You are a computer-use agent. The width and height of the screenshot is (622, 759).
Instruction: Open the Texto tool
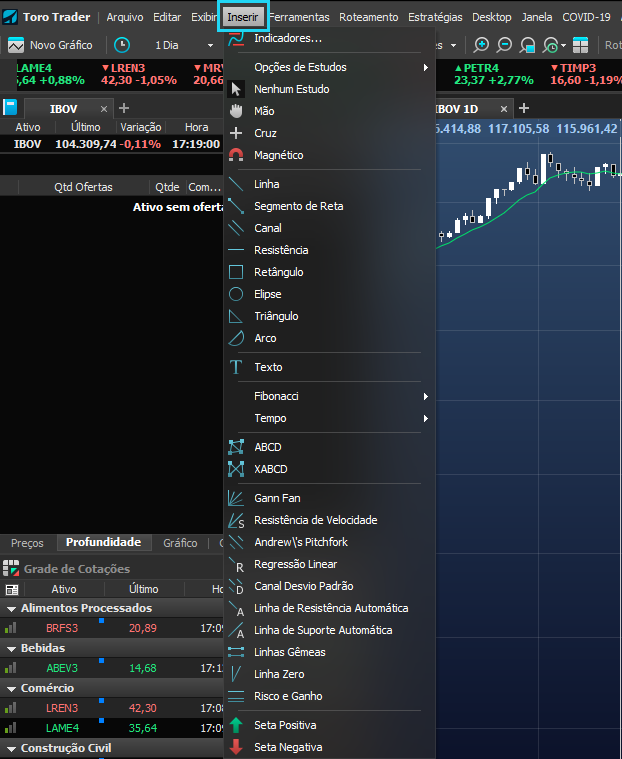(x=329, y=367)
